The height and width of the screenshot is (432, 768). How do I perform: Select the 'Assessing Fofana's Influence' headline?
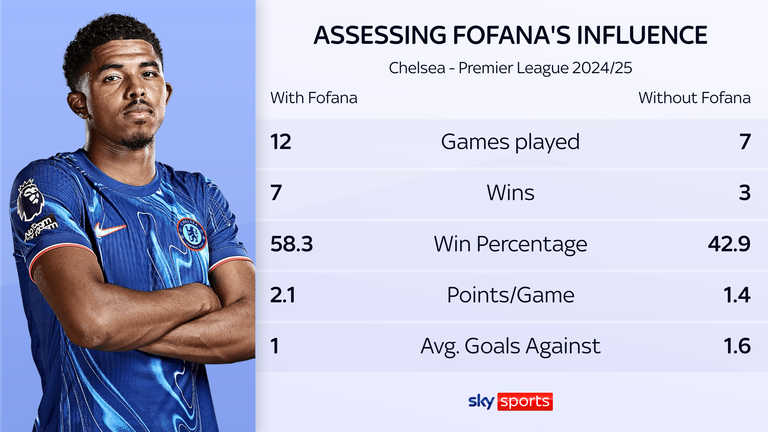point(510,35)
